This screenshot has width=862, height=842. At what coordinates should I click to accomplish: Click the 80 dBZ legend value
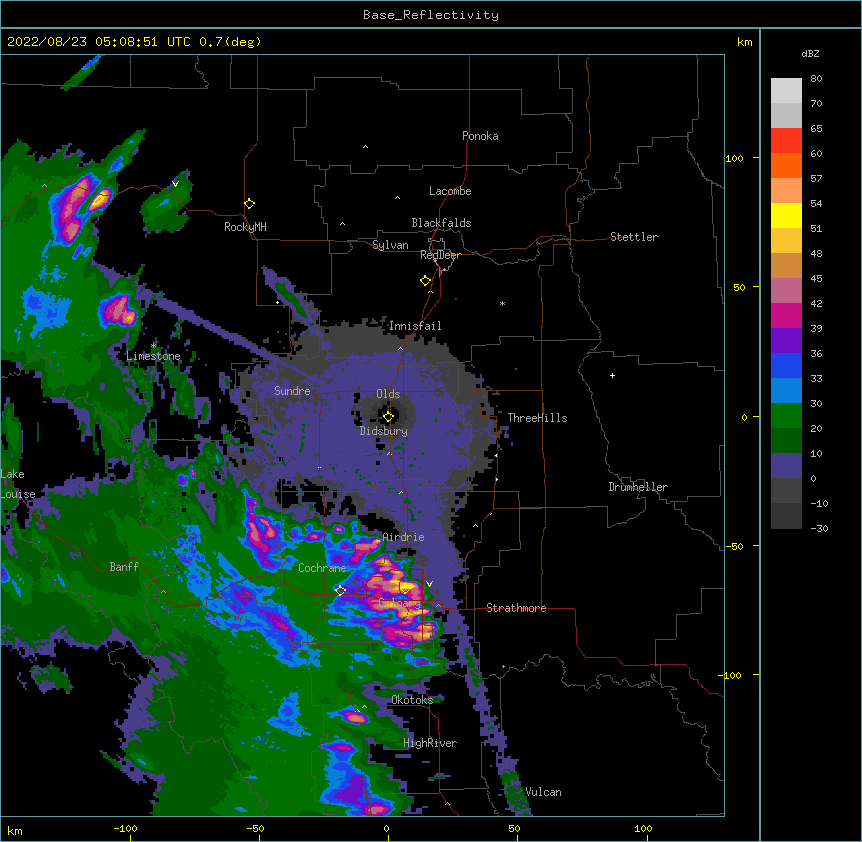(816, 79)
